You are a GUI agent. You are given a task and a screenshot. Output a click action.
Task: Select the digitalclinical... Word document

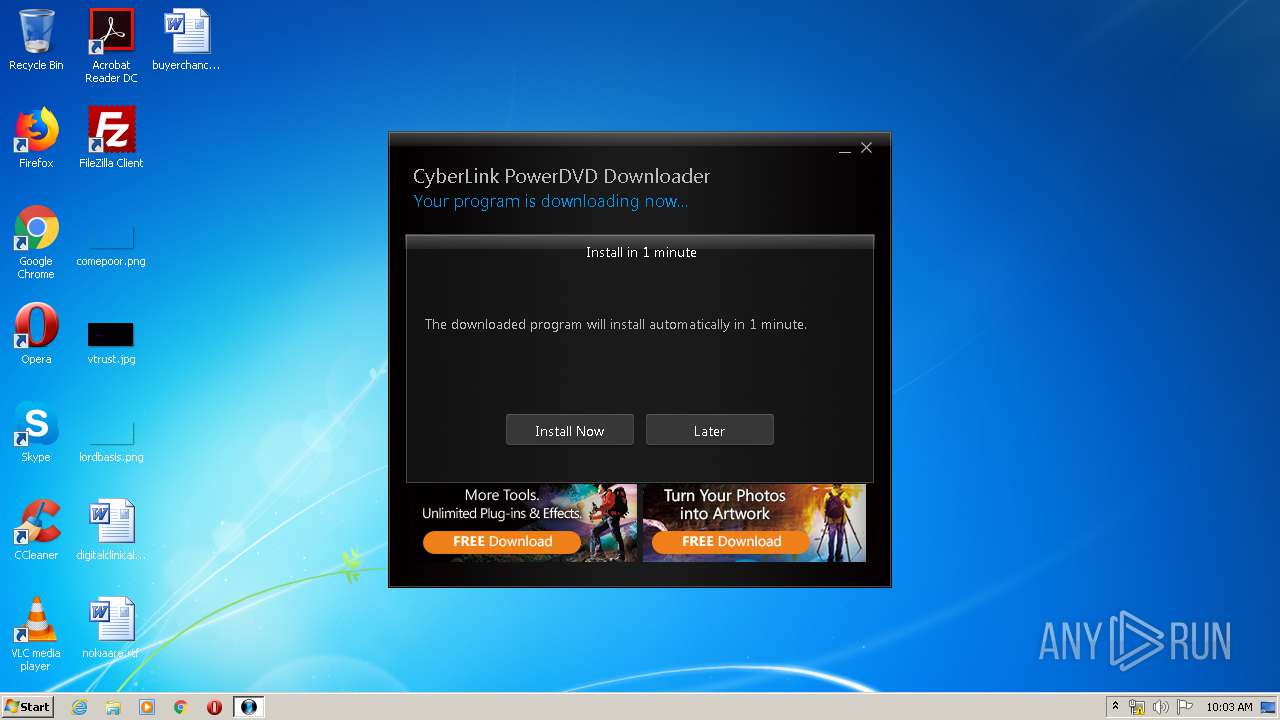tap(111, 530)
